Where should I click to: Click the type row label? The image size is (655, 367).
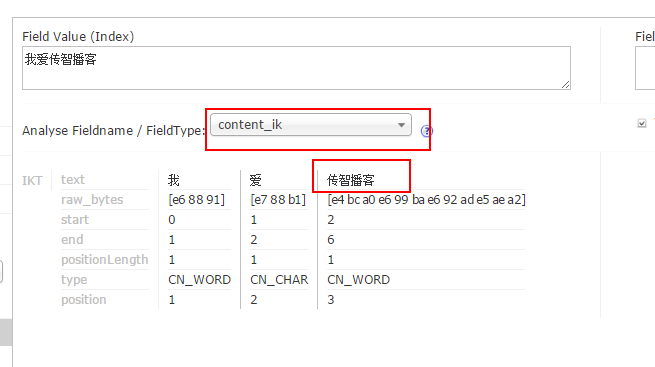[74, 280]
